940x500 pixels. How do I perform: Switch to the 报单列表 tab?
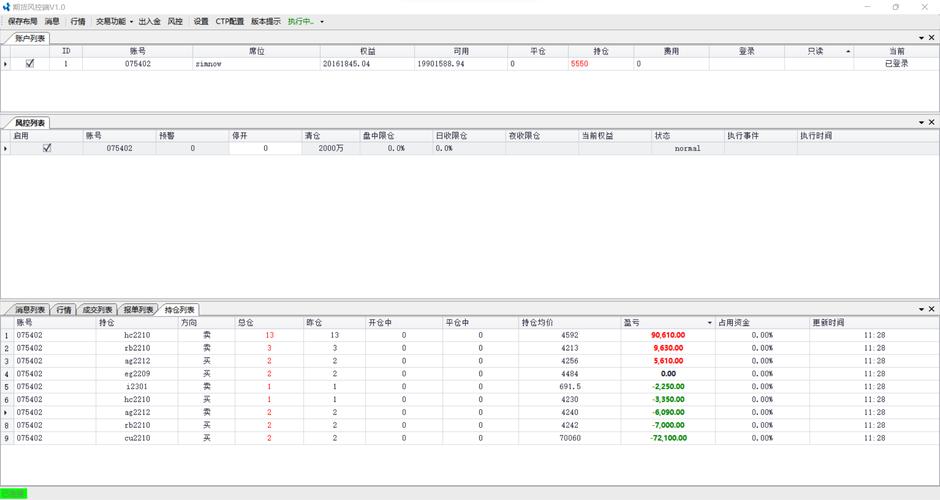tap(138, 309)
